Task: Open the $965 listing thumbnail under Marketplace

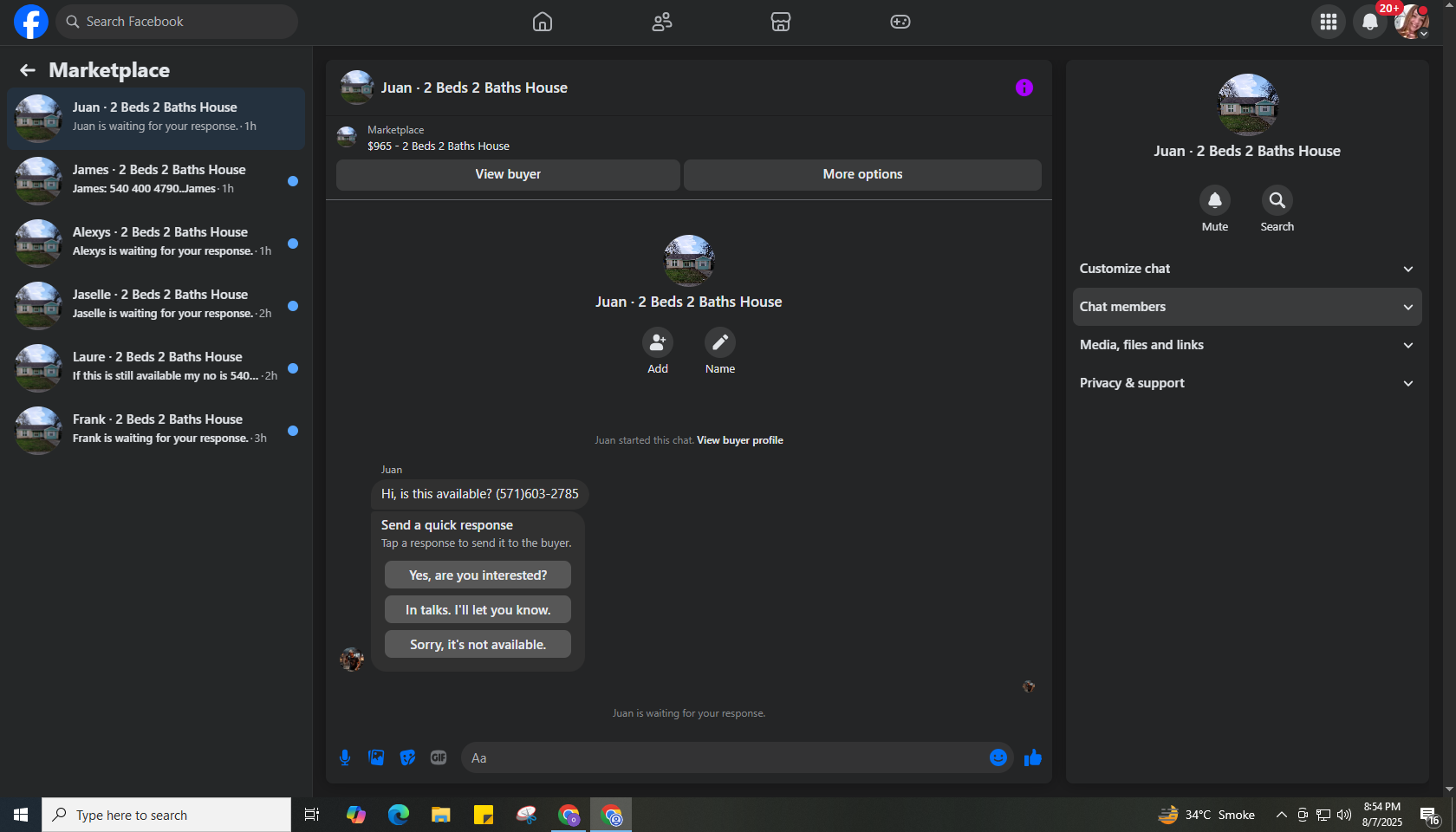Action: [x=347, y=137]
